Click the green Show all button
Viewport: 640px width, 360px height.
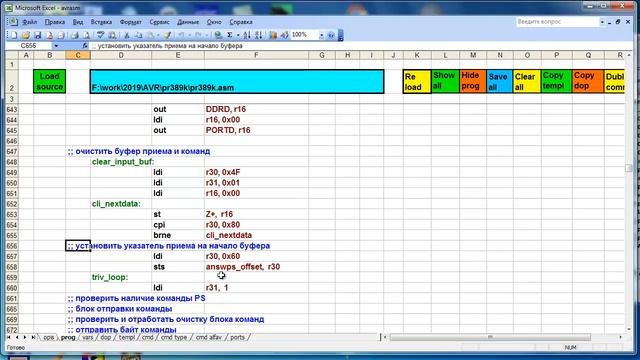coord(445,82)
